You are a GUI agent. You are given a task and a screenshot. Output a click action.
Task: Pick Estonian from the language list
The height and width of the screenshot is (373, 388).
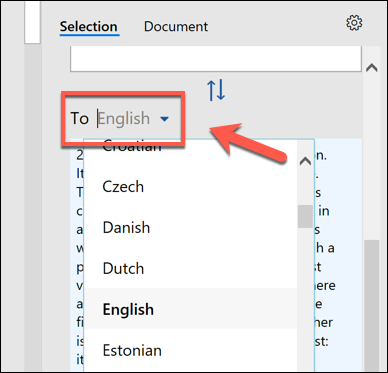click(190, 350)
